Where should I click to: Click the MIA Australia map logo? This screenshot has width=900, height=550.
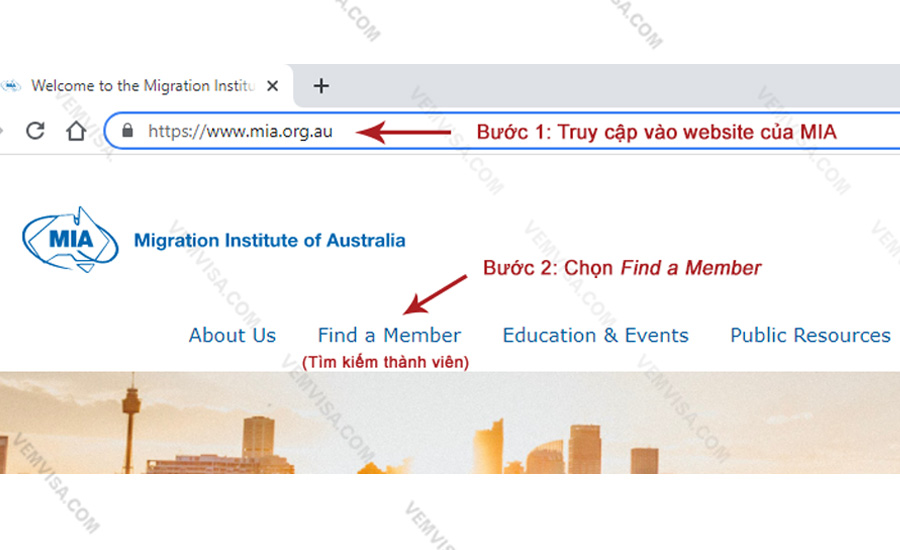(x=70, y=239)
